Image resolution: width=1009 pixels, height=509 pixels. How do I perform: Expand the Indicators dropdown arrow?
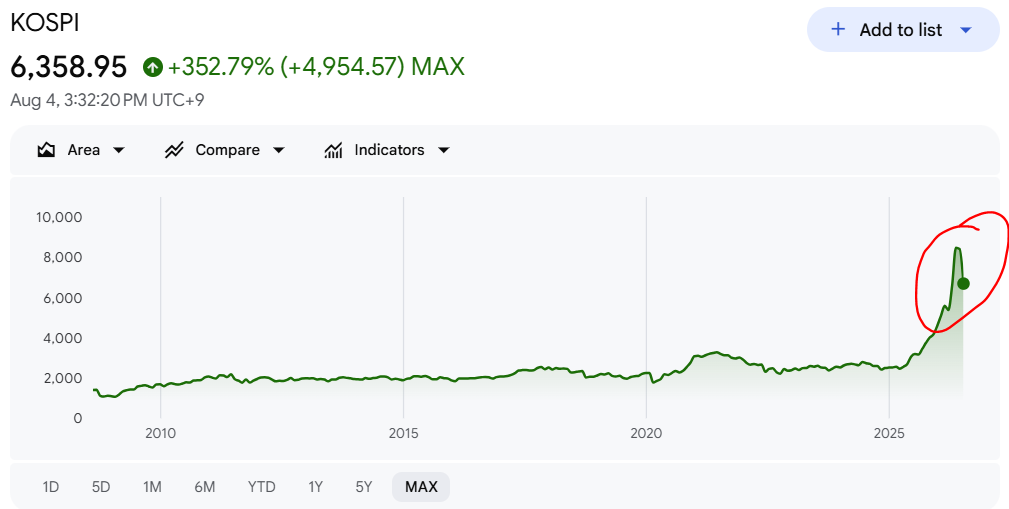coord(443,151)
